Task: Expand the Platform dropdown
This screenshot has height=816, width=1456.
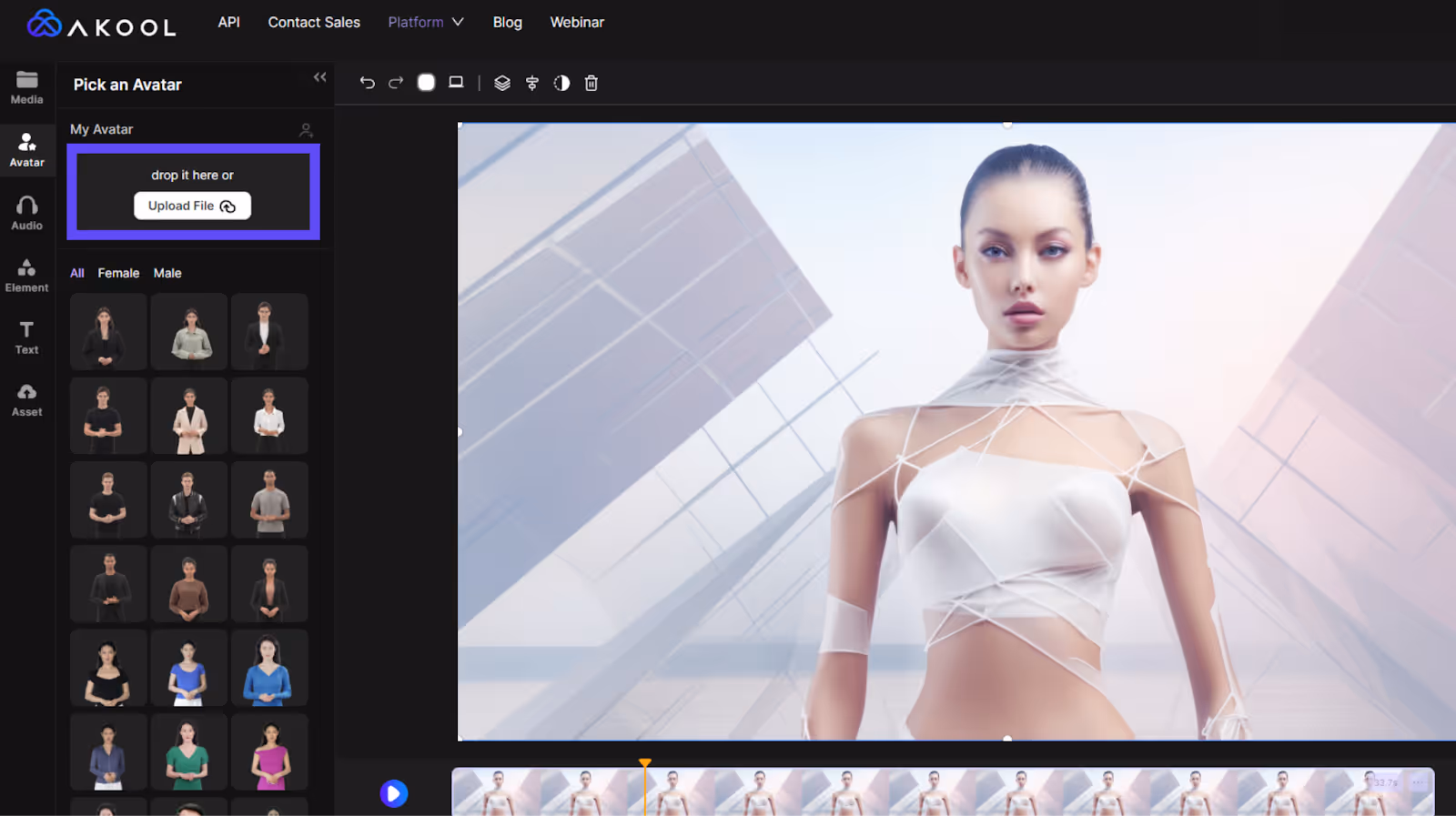Action: 426,22
